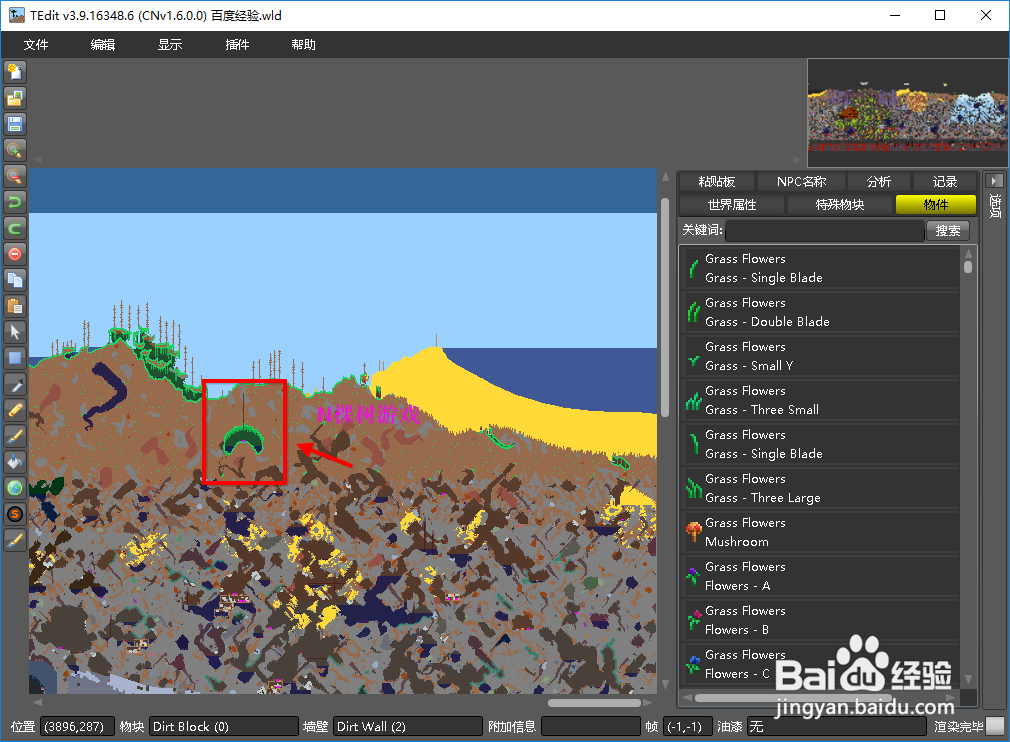Click the map view horizontal scrollbar thumb
The height and width of the screenshot is (742, 1010).
pos(593,703)
